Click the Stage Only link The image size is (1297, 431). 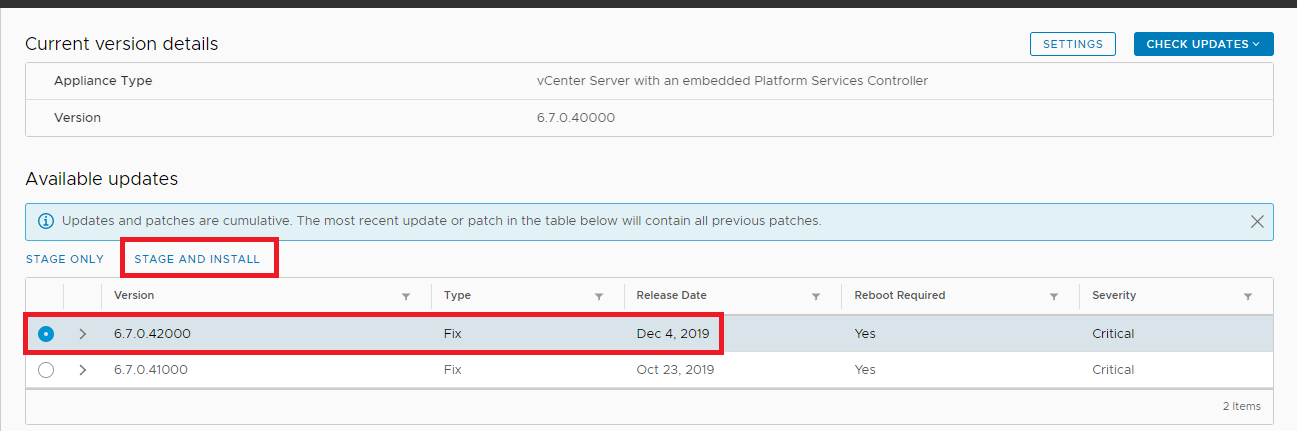(x=65, y=259)
